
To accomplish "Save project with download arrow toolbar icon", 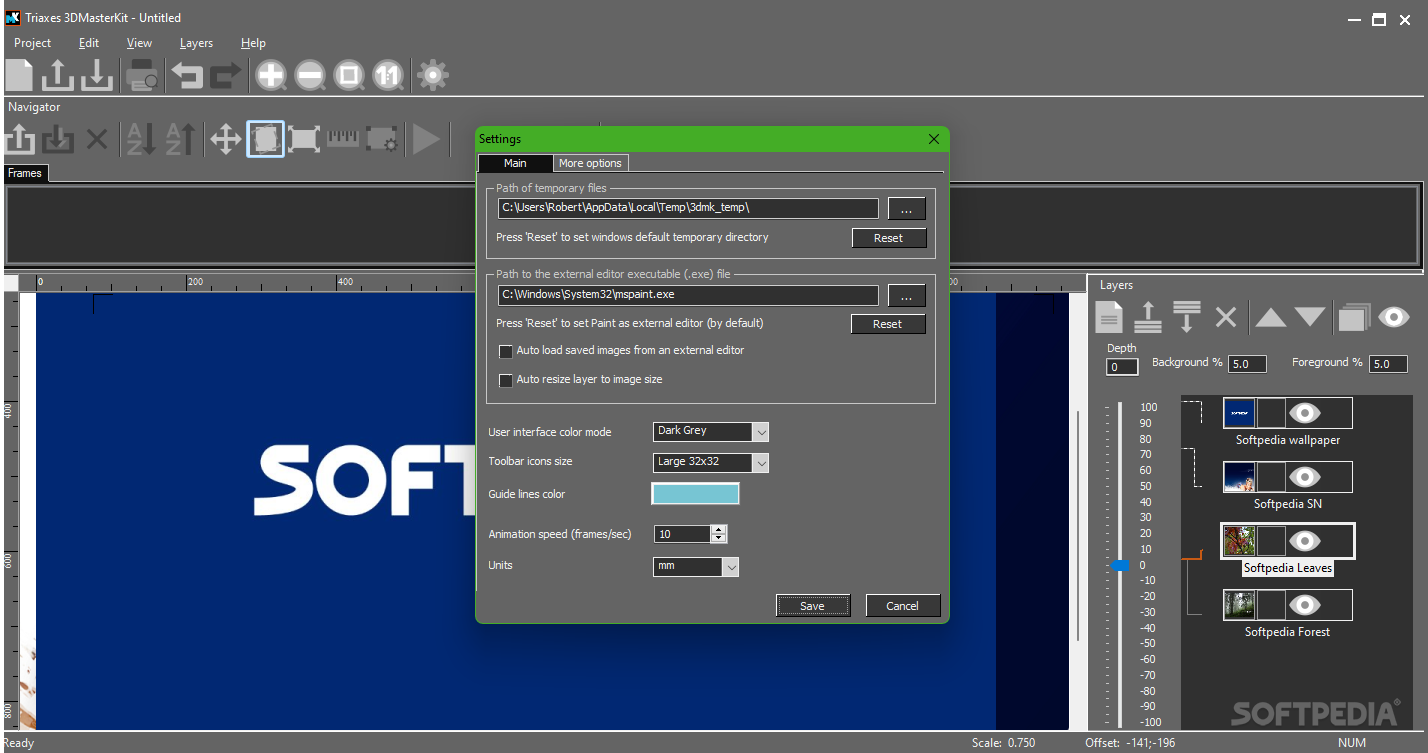I will pyautogui.click(x=97, y=75).
